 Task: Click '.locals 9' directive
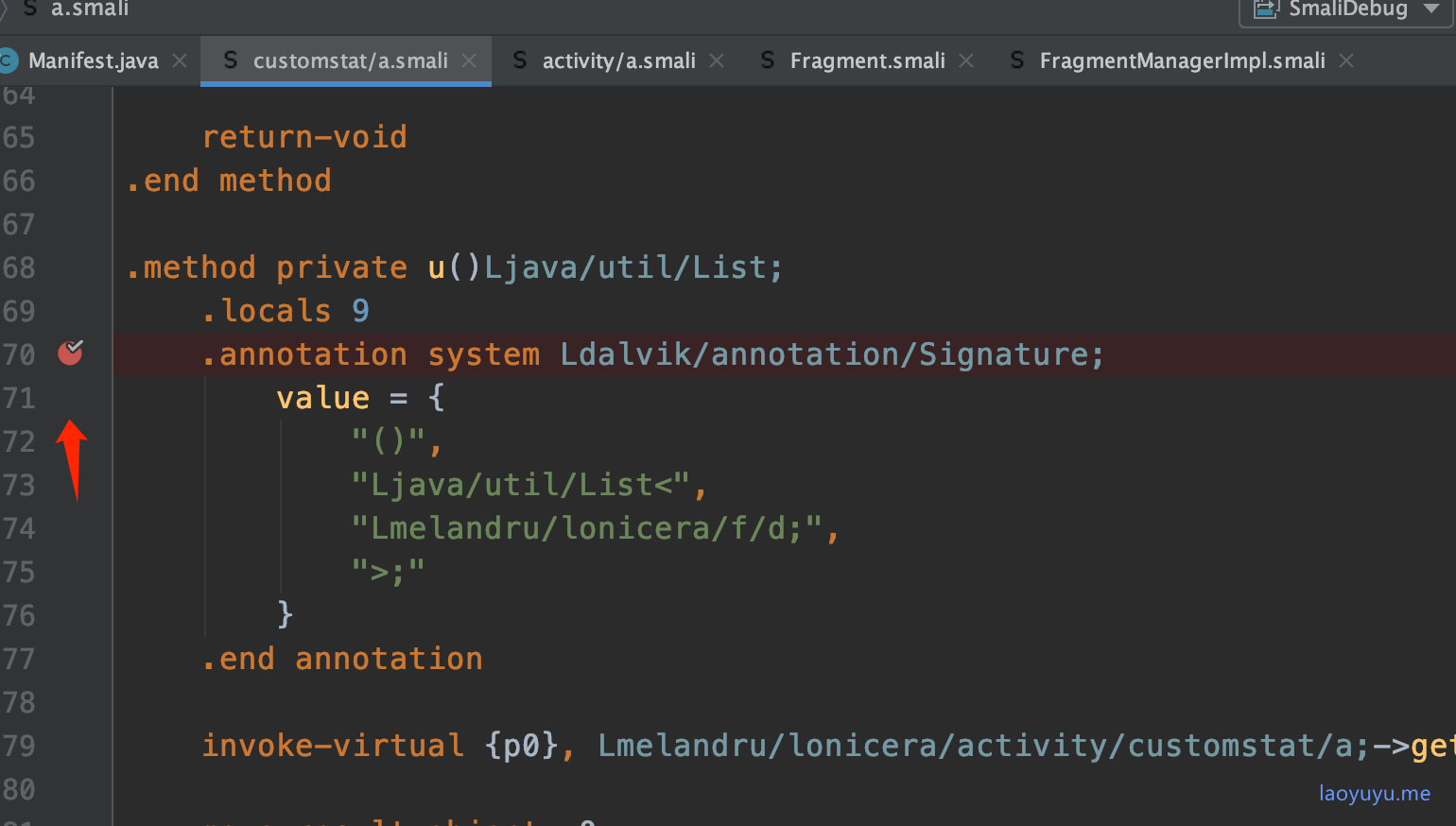pos(286,311)
